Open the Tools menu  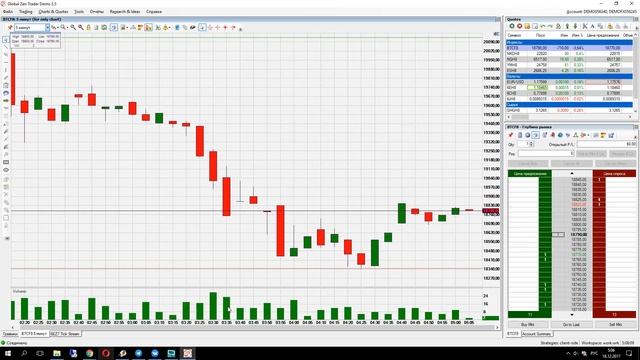(79, 12)
